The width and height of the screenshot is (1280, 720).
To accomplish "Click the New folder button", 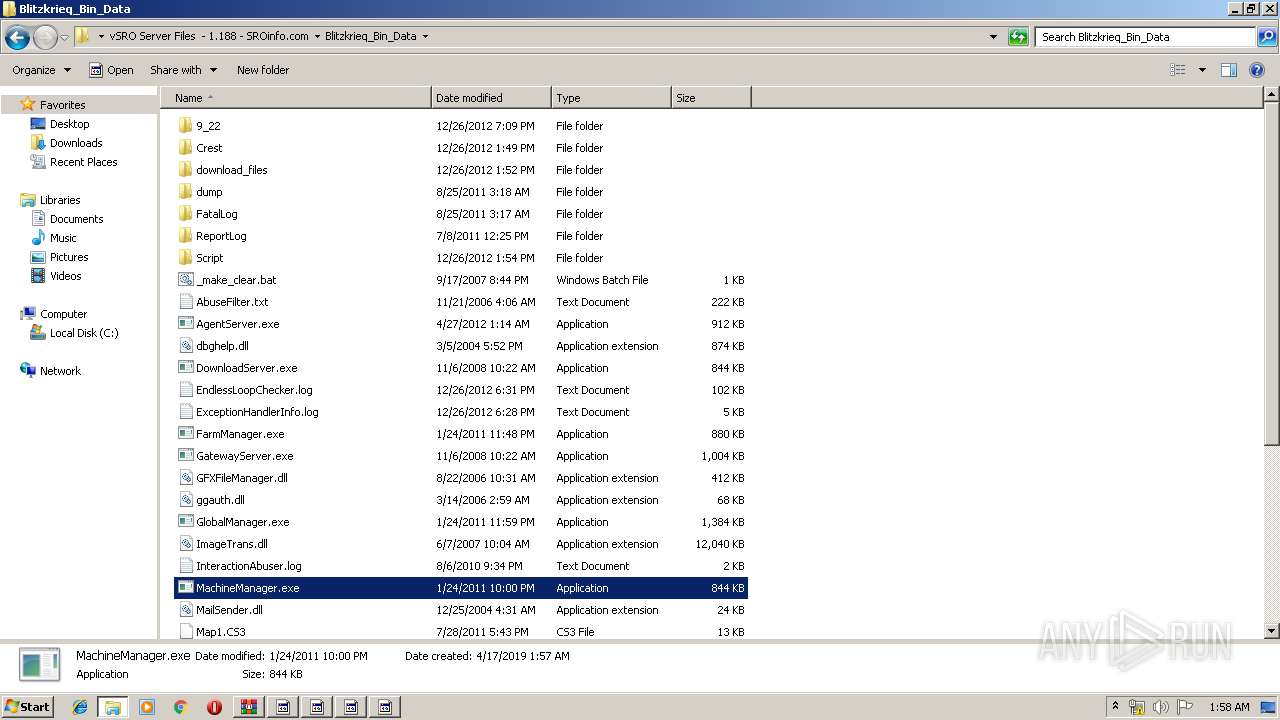I will click(x=263, y=70).
